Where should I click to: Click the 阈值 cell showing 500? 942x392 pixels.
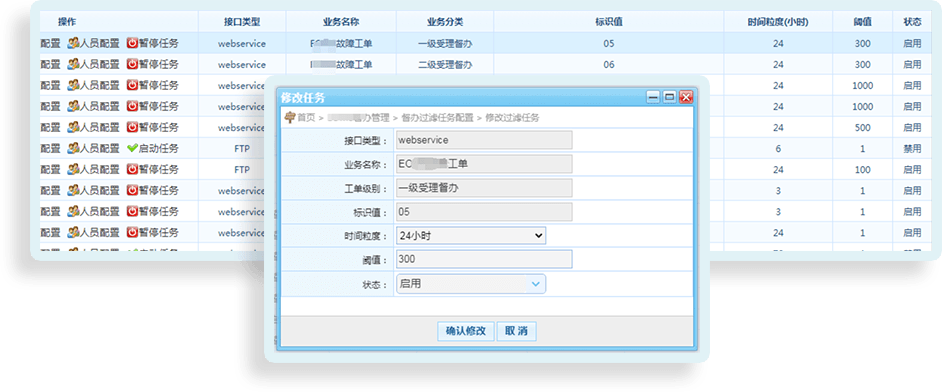coord(863,128)
